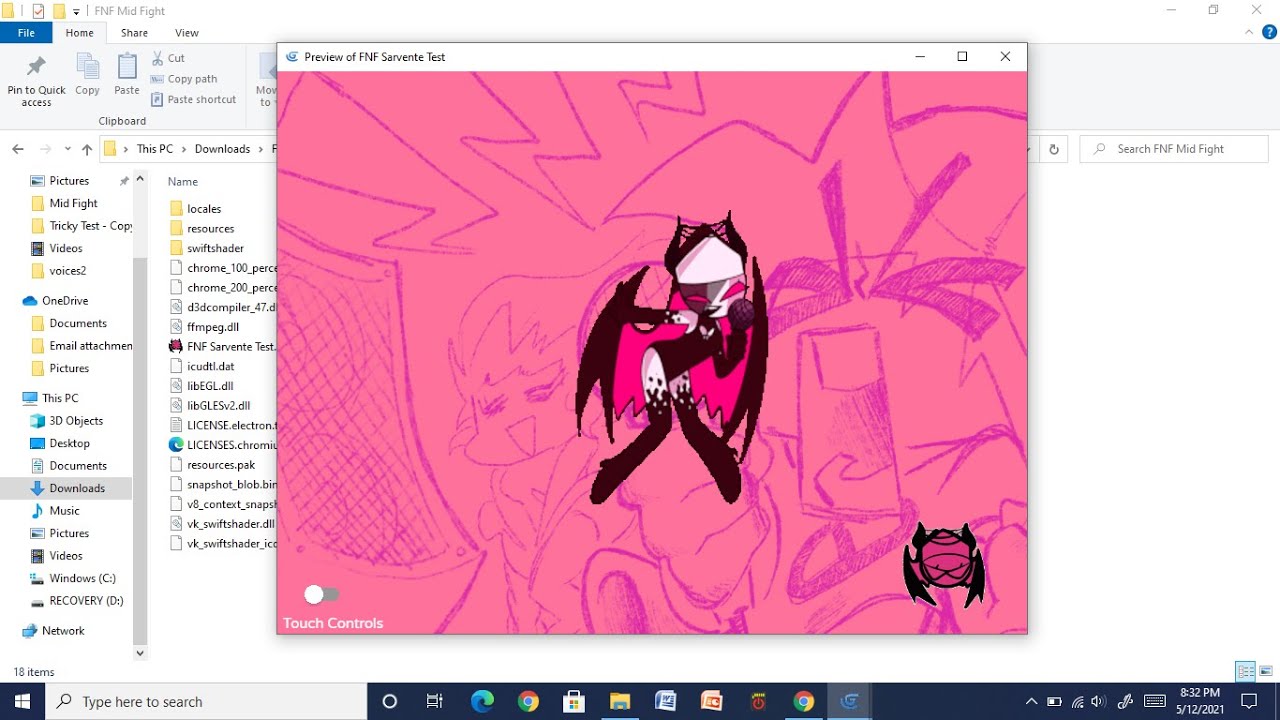
Task: Select Desktop in the navigation pane
Action: point(69,443)
